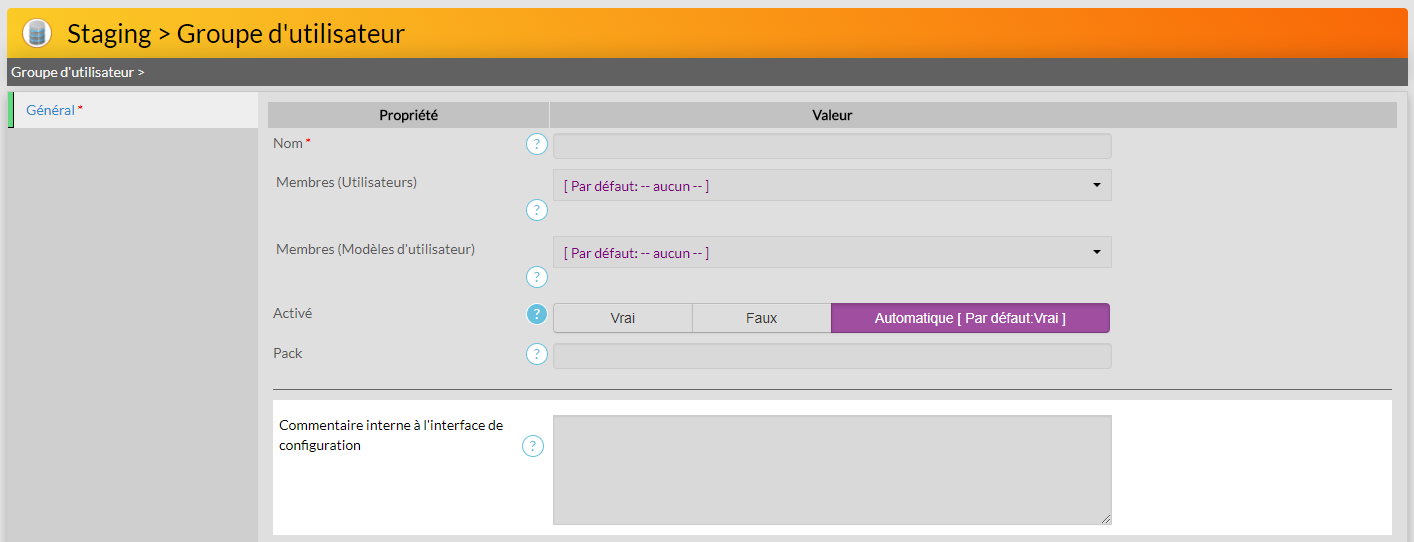Click the help icon beside Activé
1414x542 pixels.
(537, 314)
